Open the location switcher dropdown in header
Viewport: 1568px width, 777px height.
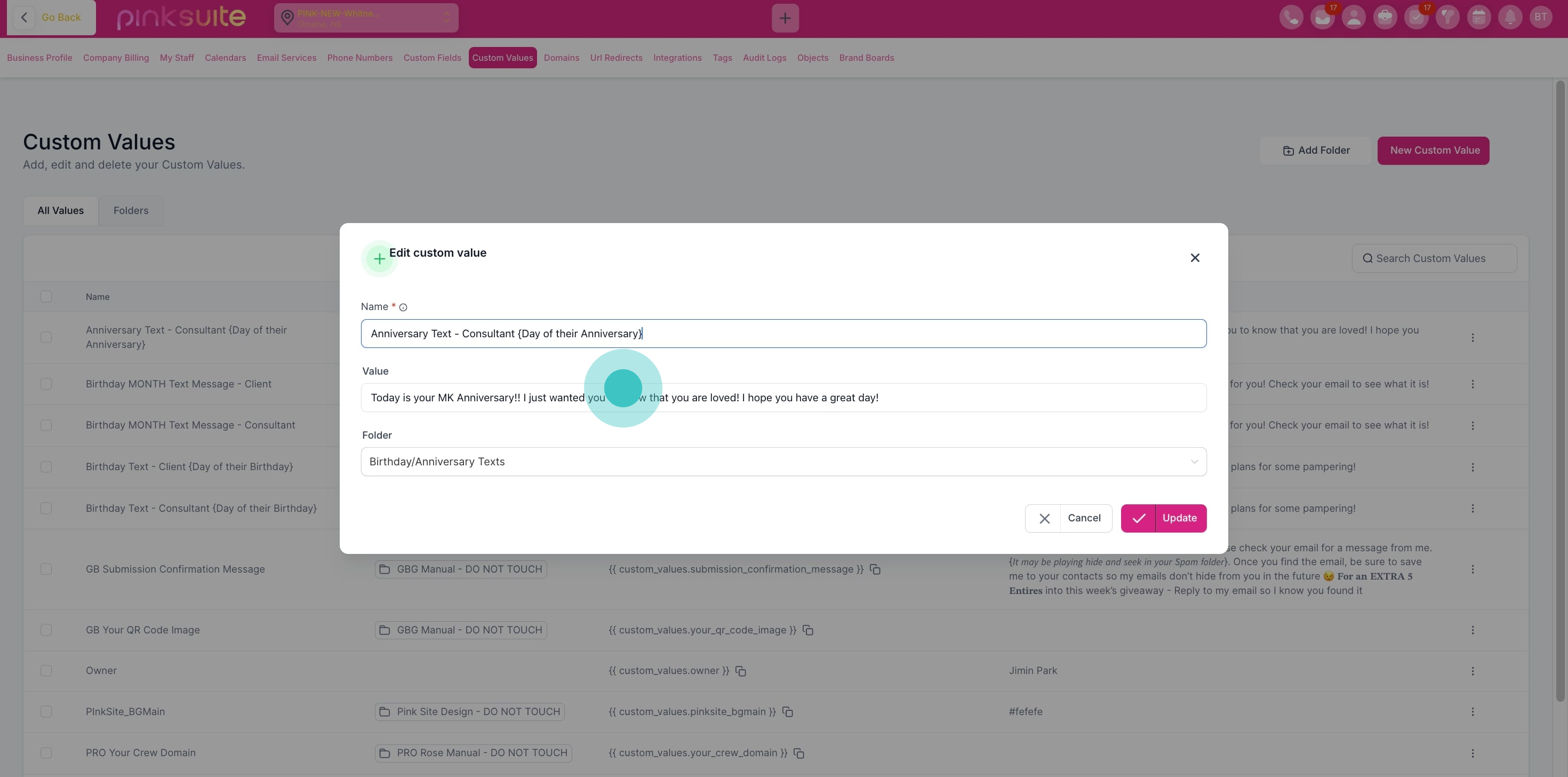366,18
